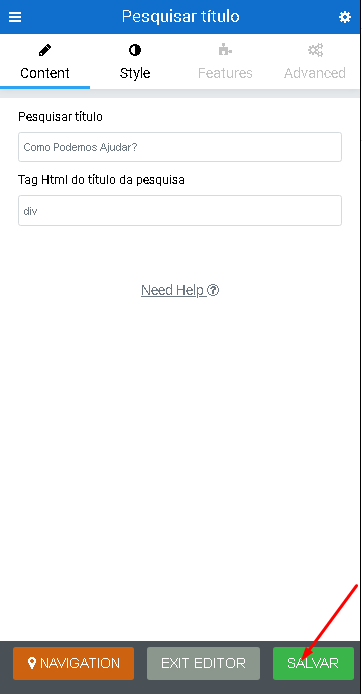Switch to the Content tab label
This screenshot has height=694, width=362.
[x=45, y=73]
